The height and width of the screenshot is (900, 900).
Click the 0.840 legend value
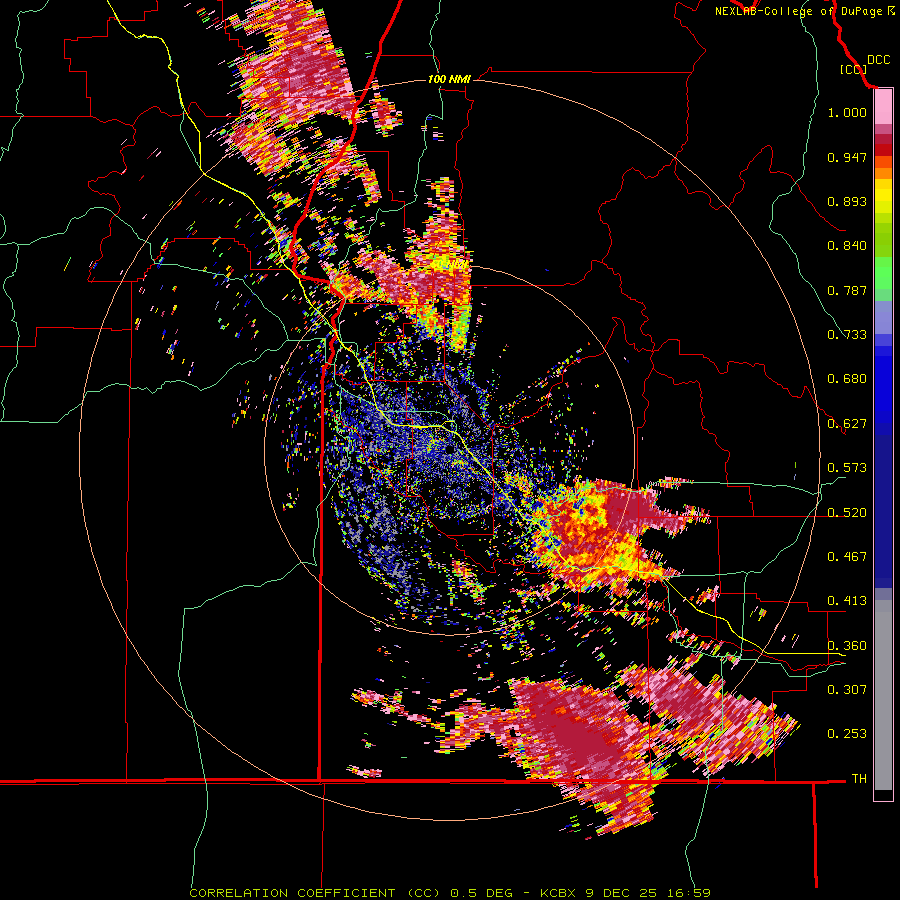point(847,246)
